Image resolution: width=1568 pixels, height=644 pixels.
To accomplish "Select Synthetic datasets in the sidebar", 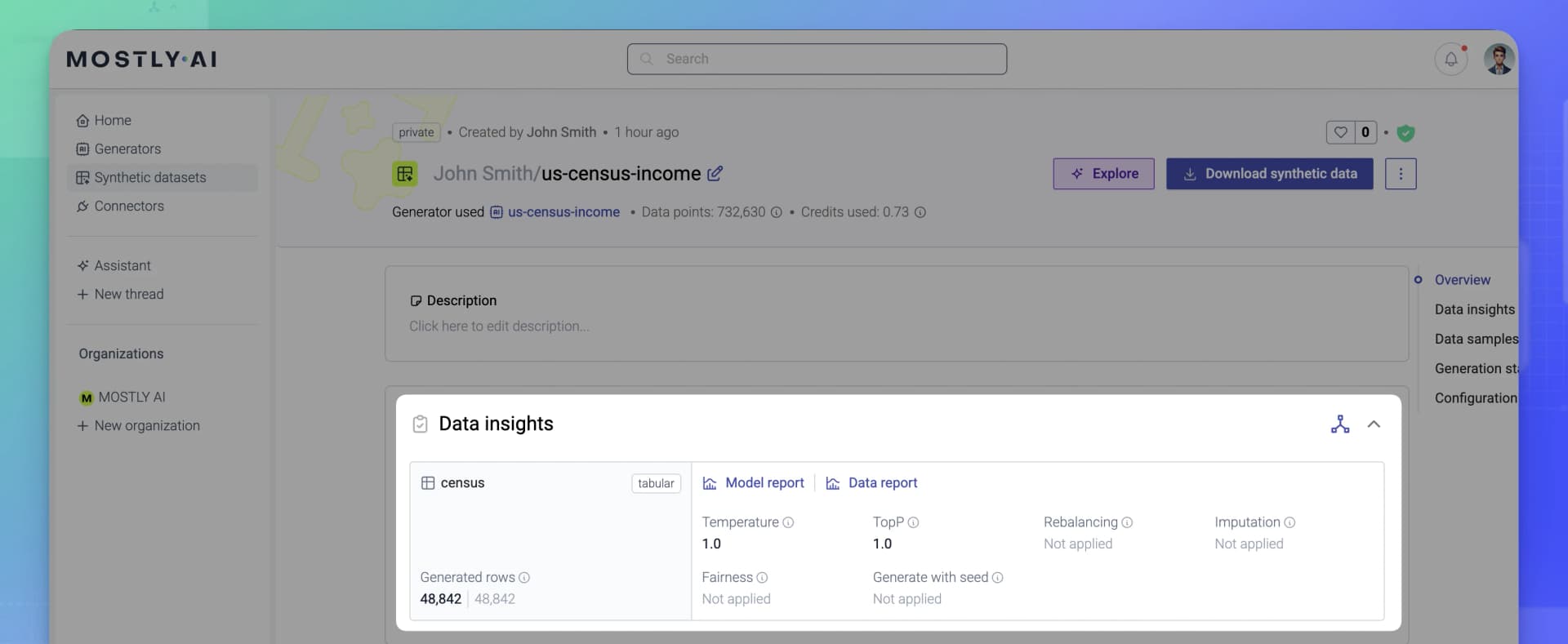I will click(x=162, y=177).
